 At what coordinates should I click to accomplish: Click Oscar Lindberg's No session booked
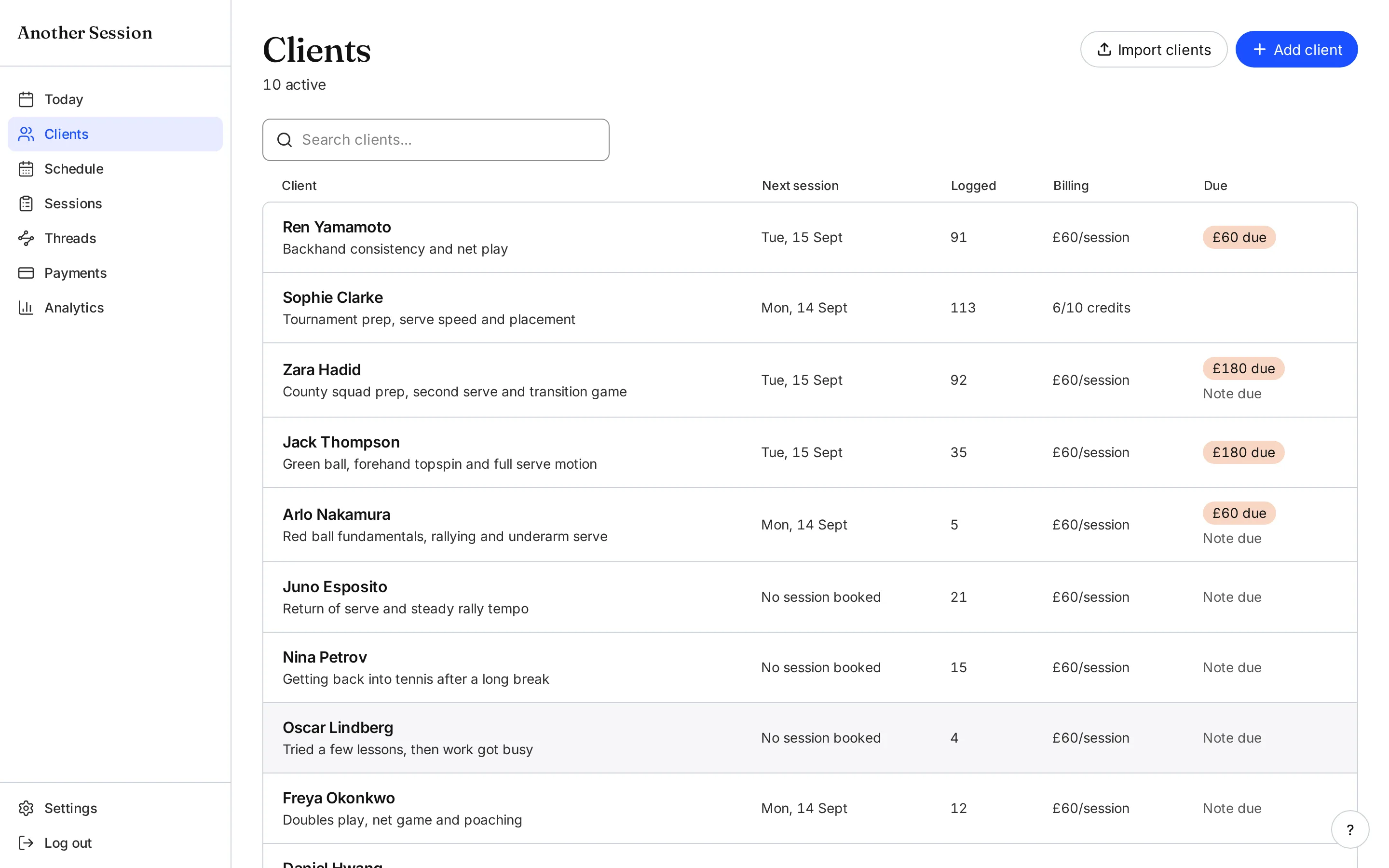pyautogui.click(x=821, y=738)
